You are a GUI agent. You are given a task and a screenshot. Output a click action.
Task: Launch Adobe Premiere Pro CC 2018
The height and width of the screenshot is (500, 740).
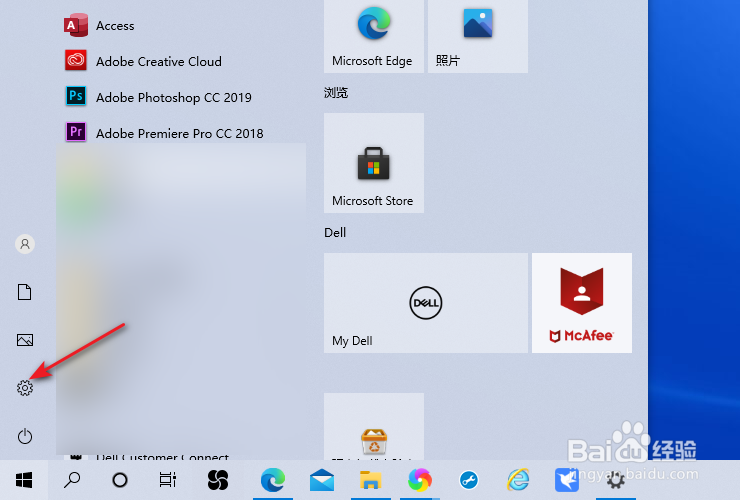(164, 133)
